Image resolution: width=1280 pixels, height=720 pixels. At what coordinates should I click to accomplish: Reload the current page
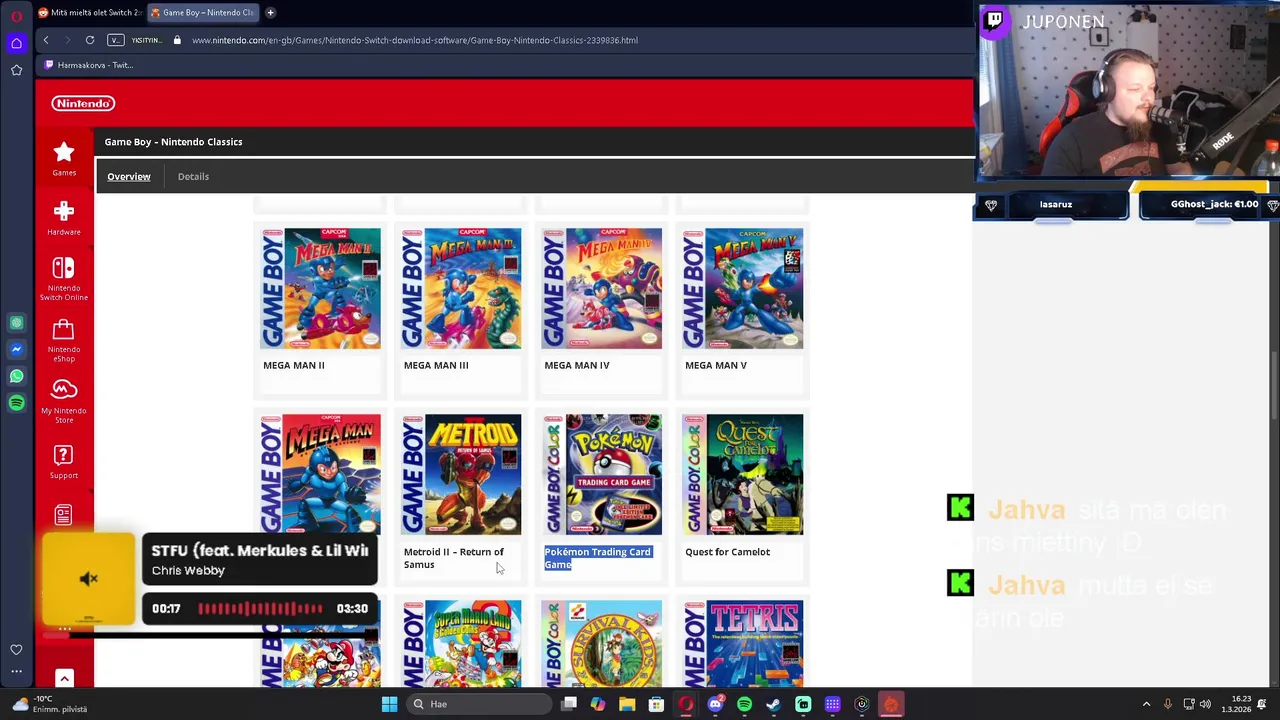tap(89, 40)
